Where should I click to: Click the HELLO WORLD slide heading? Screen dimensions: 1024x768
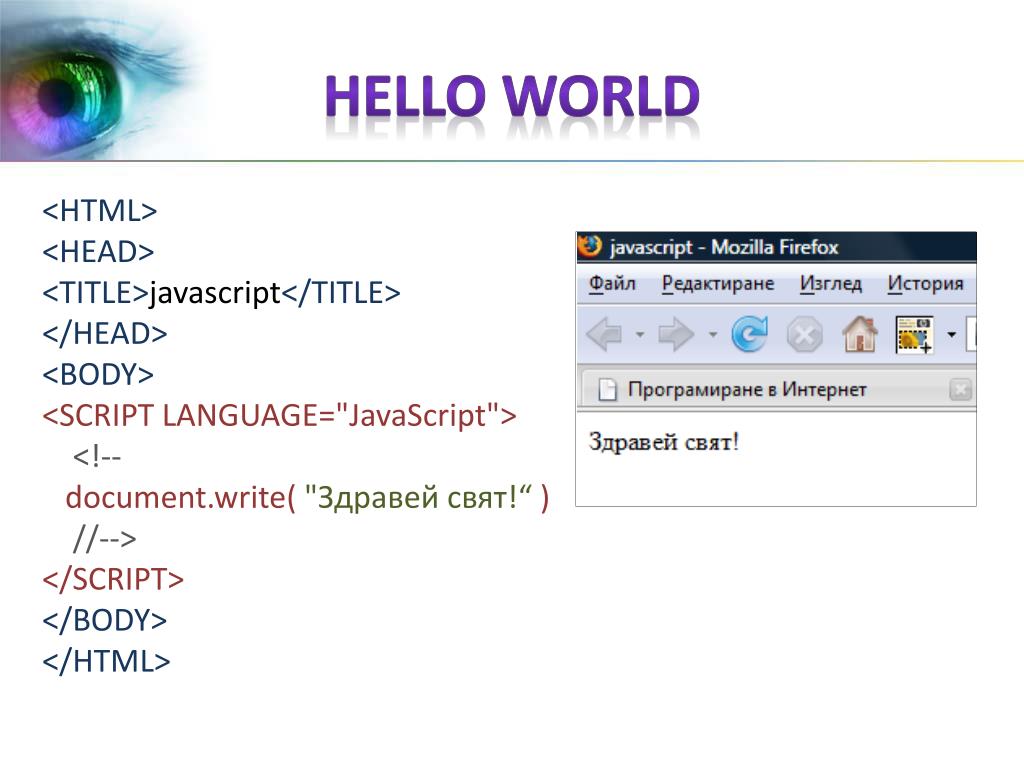(x=513, y=95)
